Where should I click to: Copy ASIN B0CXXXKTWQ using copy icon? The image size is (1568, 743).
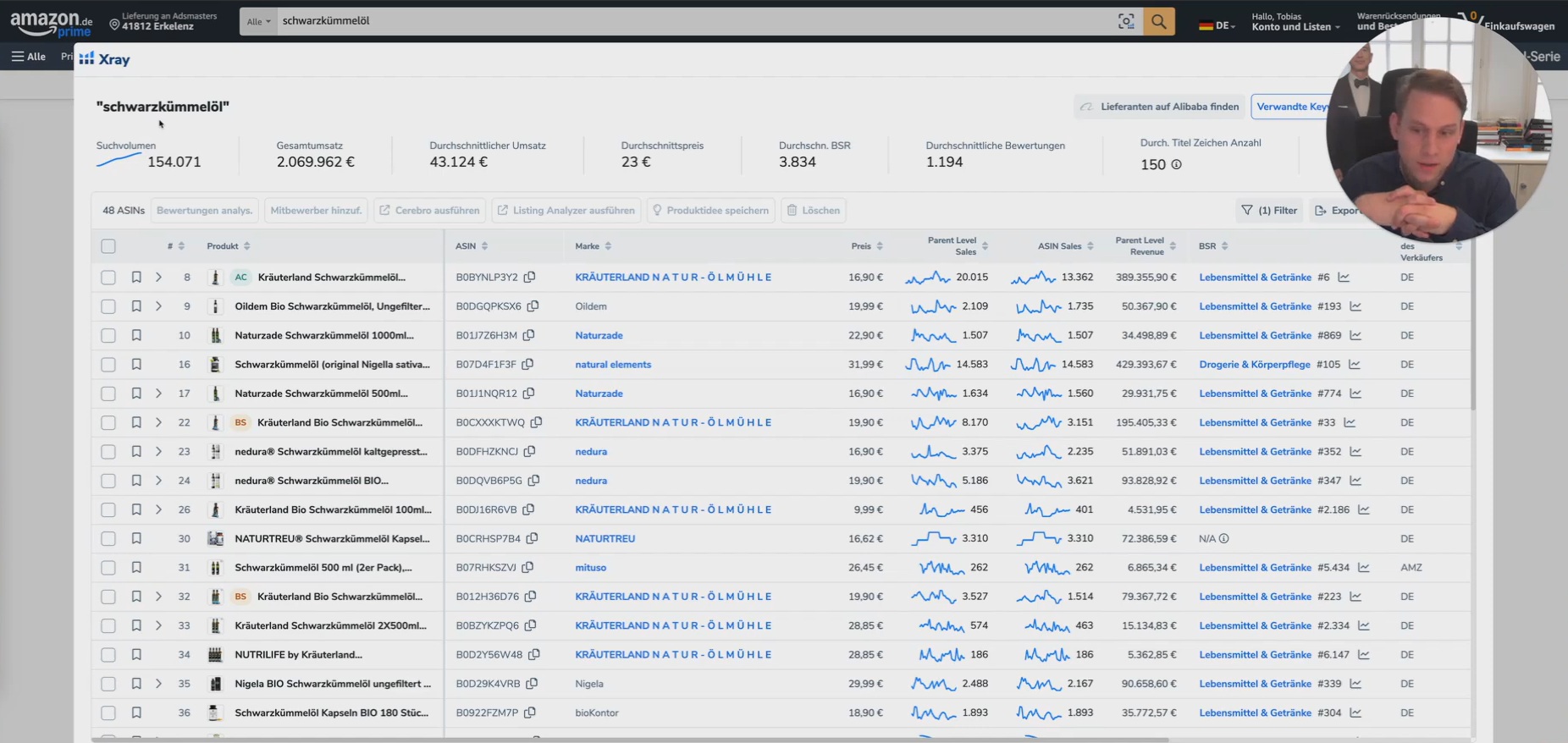[x=536, y=422]
